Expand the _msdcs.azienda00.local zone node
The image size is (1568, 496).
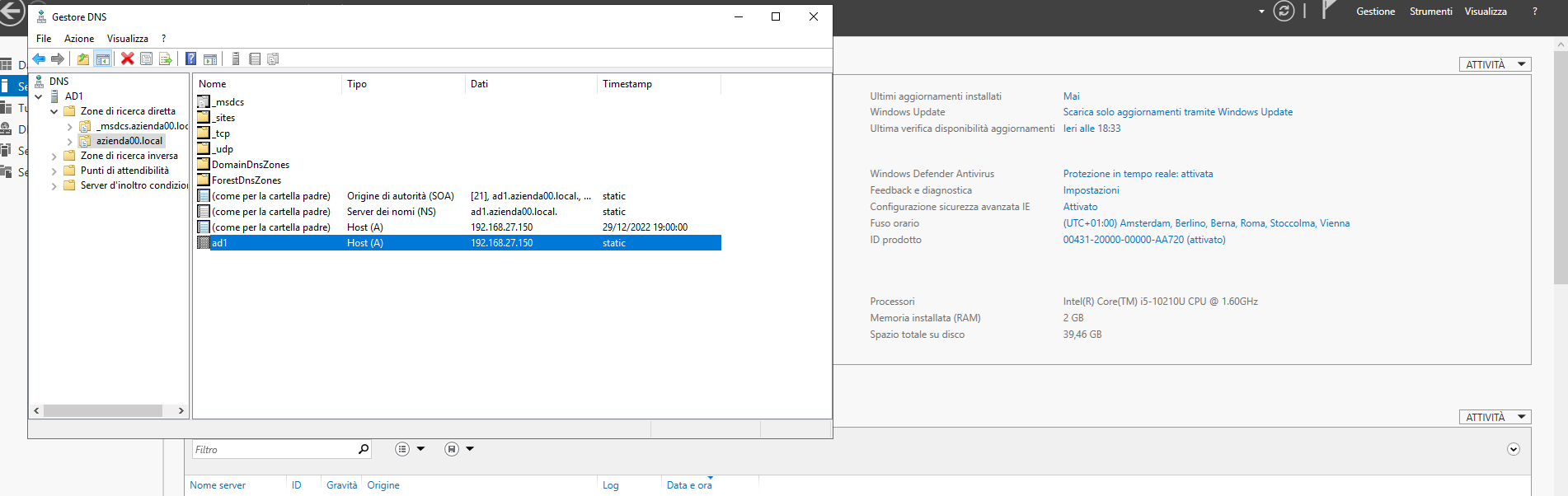[x=70, y=127]
